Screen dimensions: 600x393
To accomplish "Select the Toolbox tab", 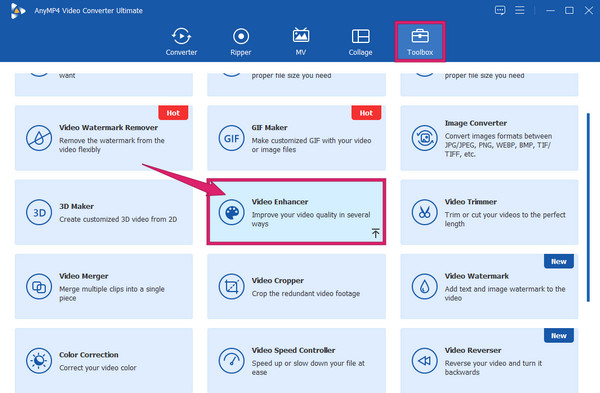I will click(420, 41).
